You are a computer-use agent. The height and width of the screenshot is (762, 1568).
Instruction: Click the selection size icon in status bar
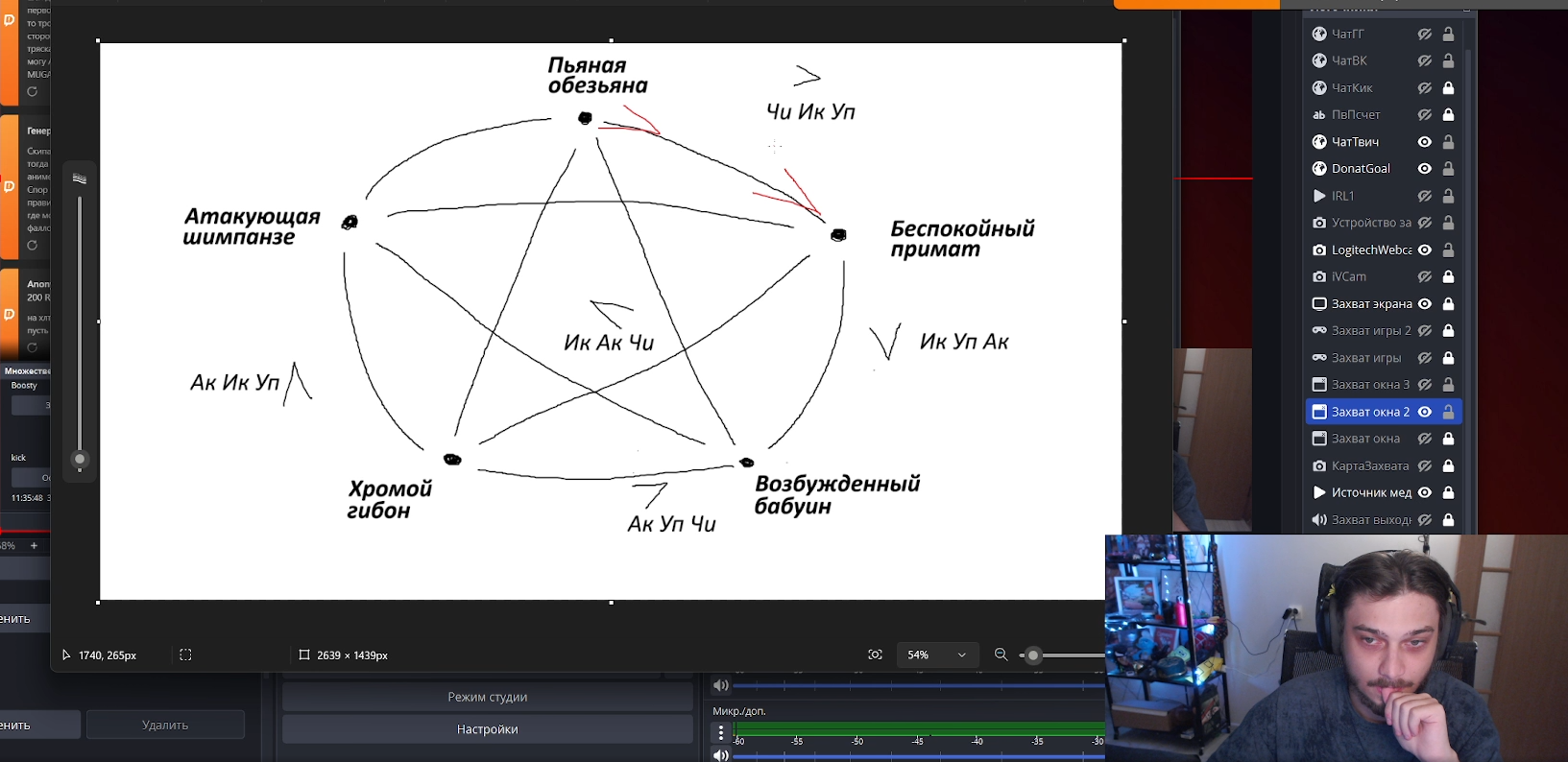tap(186, 655)
